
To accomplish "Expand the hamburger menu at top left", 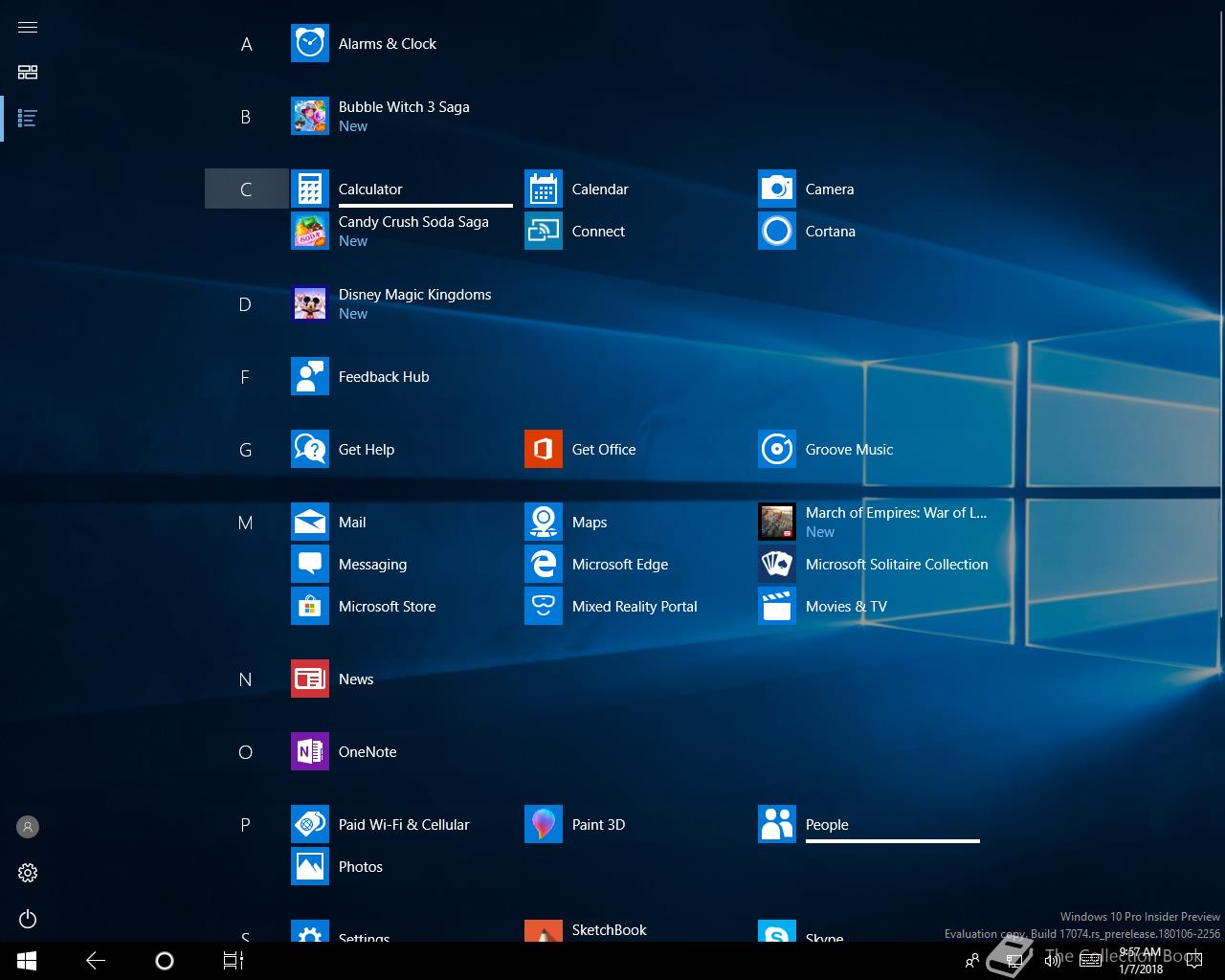I will click(x=28, y=27).
